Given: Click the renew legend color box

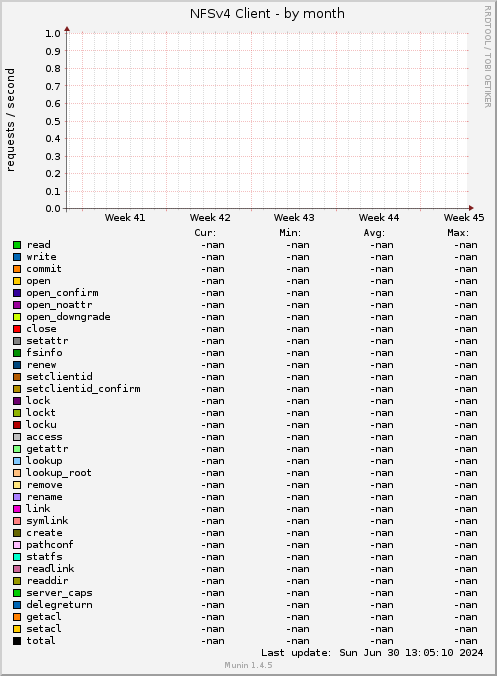Looking at the screenshot, I should tap(17, 365).
